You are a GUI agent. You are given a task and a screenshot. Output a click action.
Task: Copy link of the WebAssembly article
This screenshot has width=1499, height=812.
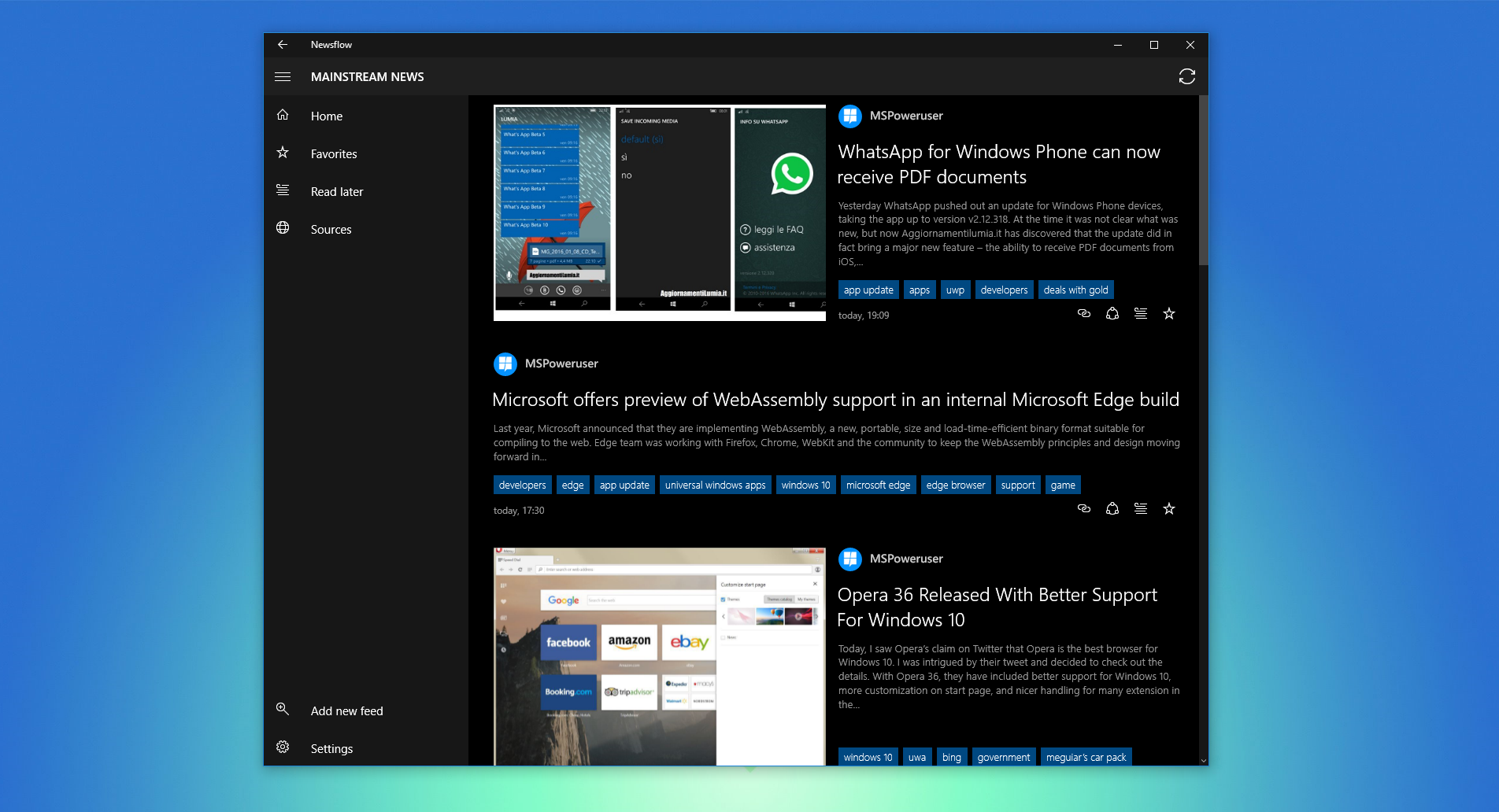[1084, 509]
